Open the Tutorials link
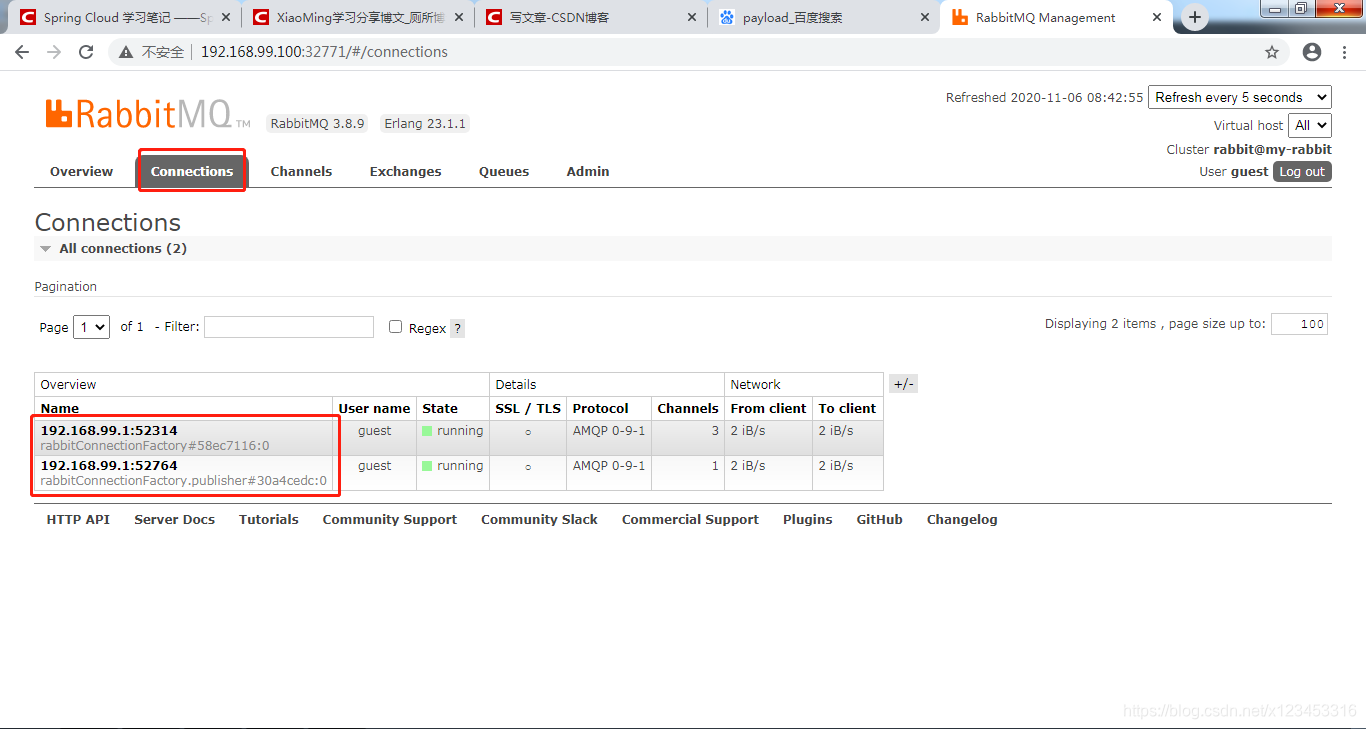The width and height of the screenshot is (1366, 729). pyautogui.click(x=269, y=519)
